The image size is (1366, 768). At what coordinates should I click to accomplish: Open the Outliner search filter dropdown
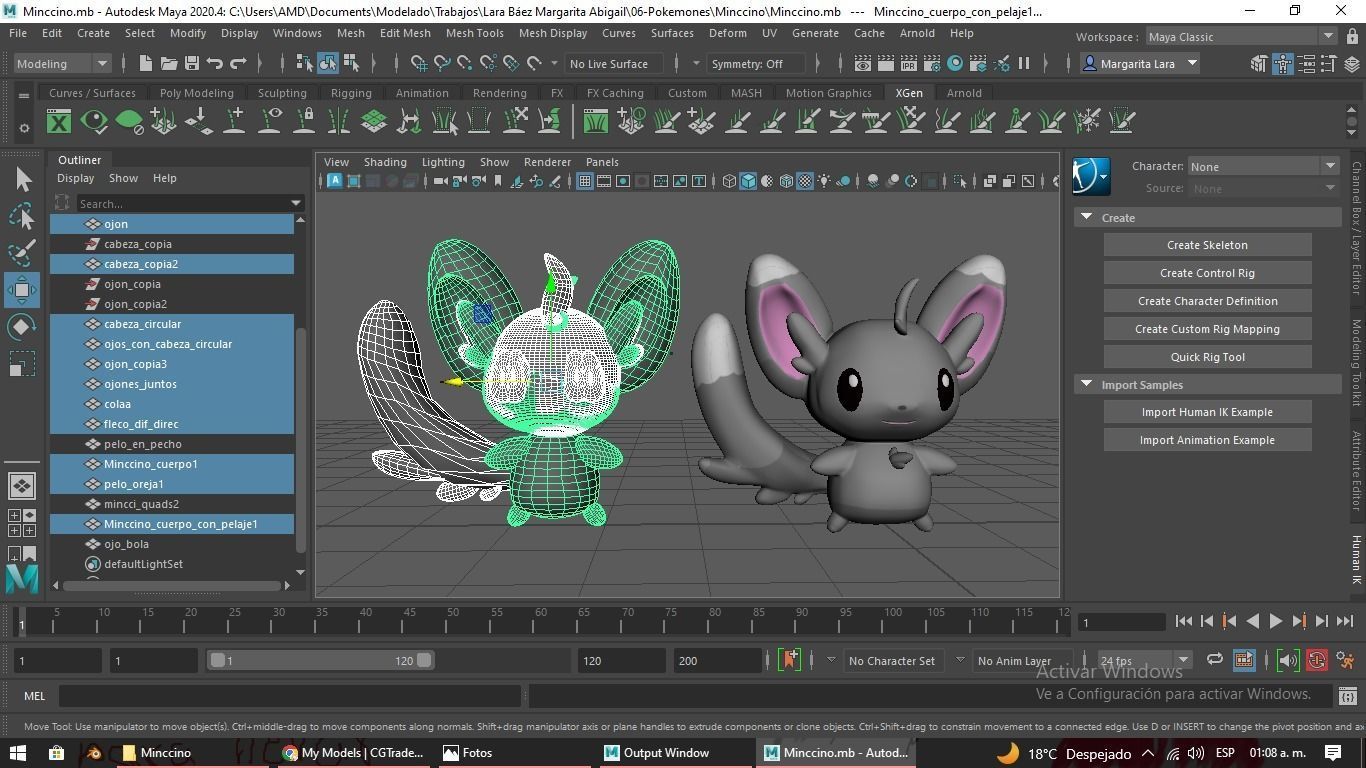point(296,203)
